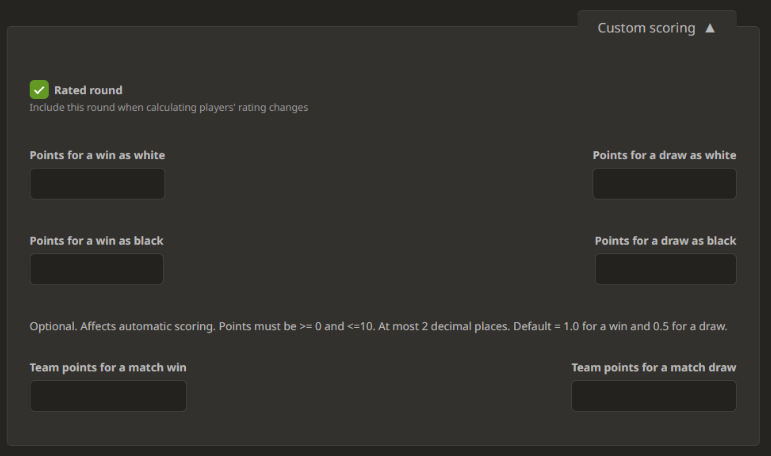This screenshot has height=456, width=771.
Task: Focus the team match draw points field
Action: coord(653,396)
